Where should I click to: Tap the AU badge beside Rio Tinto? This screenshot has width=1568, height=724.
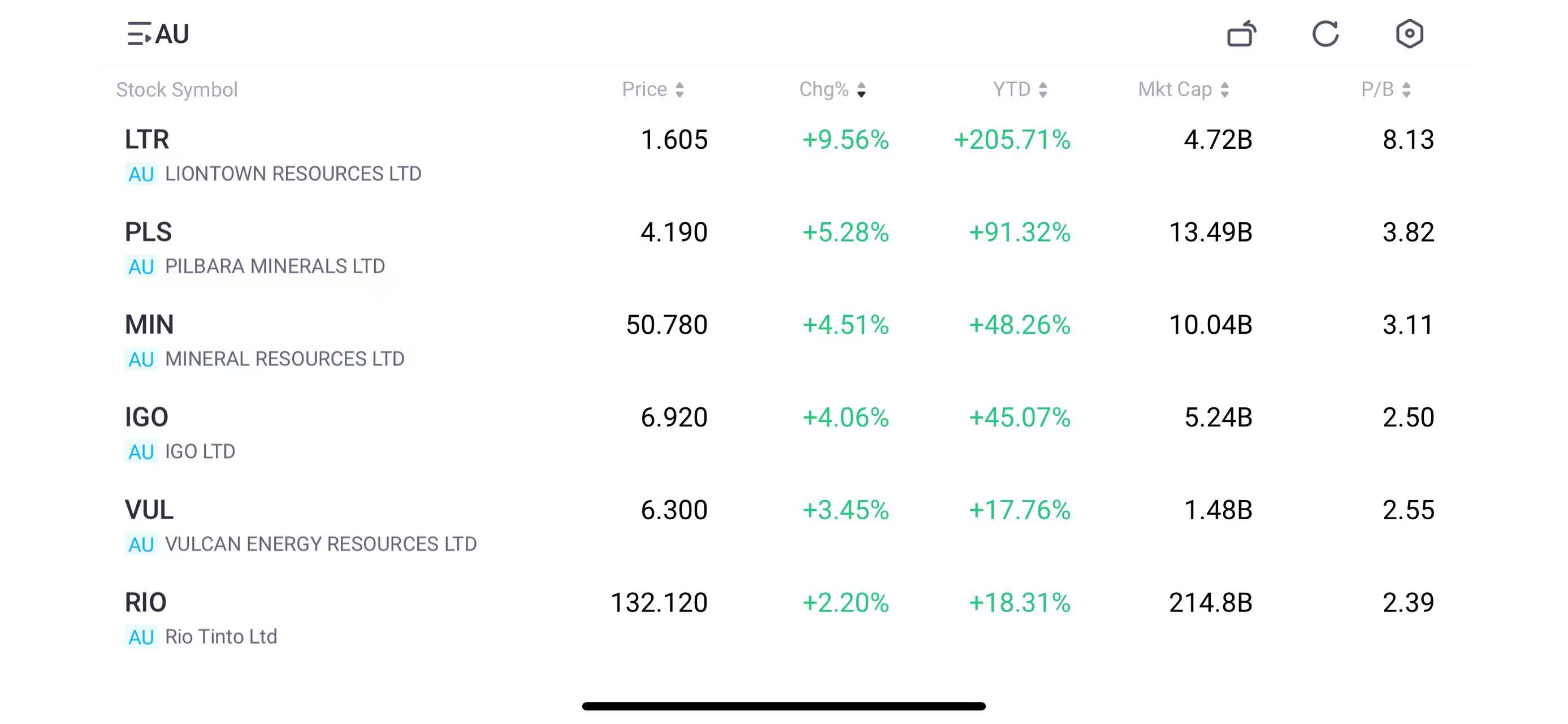[141, 637]
